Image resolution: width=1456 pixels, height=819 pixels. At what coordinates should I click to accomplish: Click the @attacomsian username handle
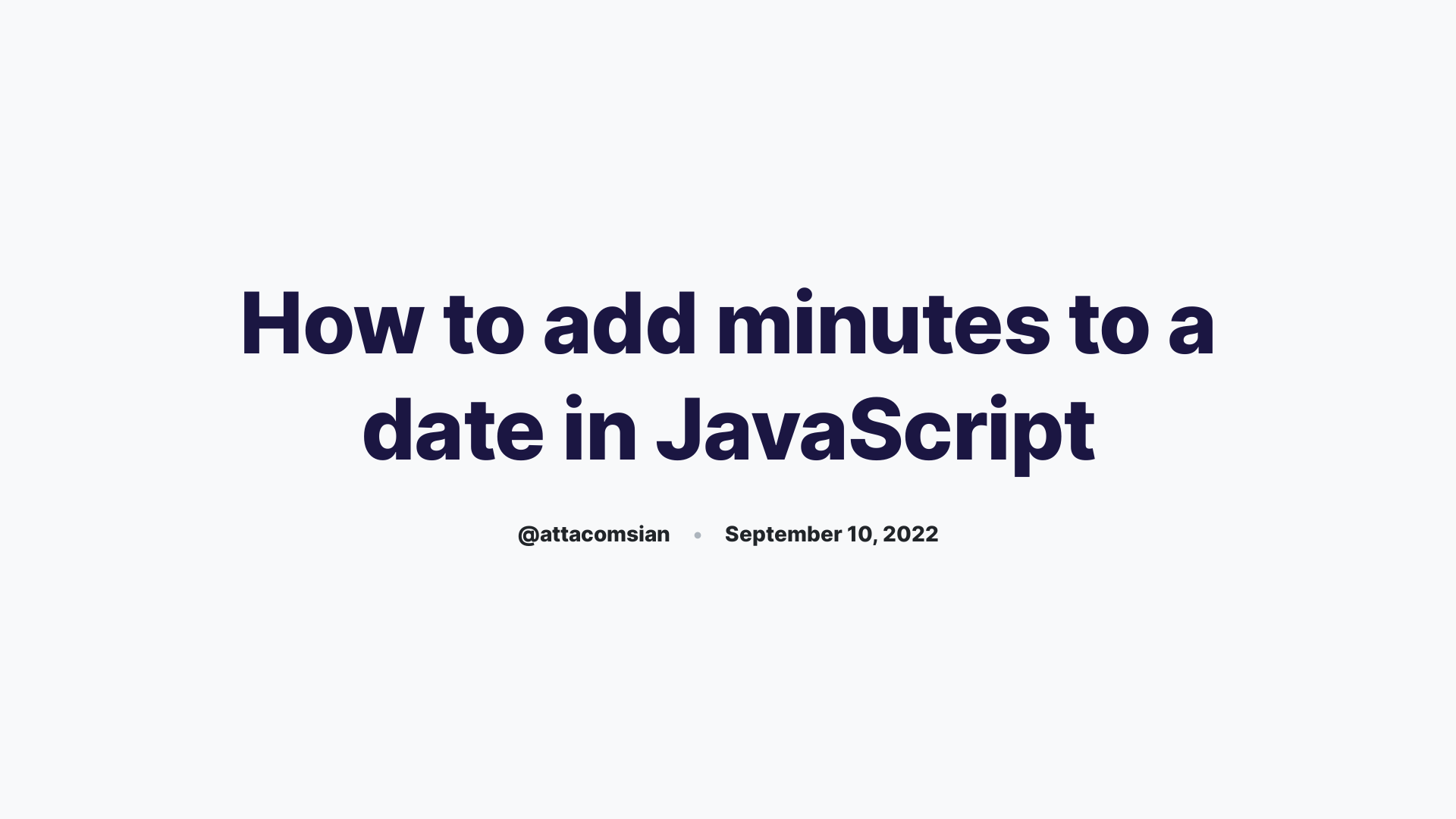[593, 533]
